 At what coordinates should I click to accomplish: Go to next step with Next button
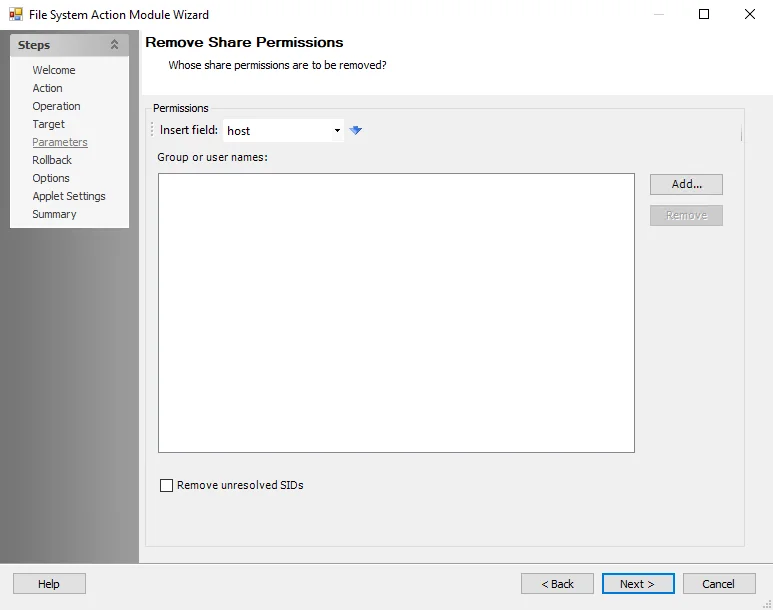[638, 584]
